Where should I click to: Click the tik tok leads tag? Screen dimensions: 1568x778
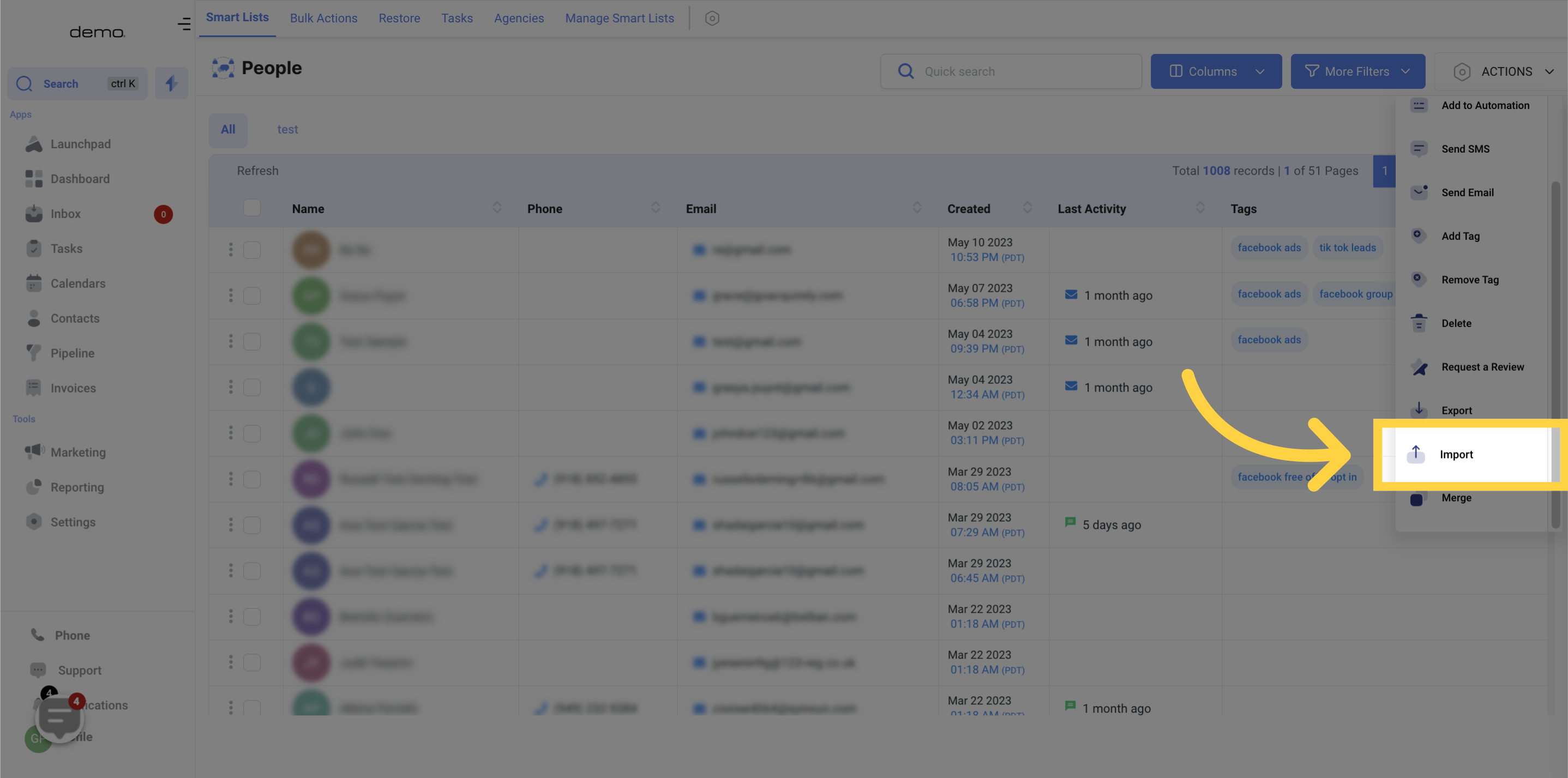pos(1347,248)
